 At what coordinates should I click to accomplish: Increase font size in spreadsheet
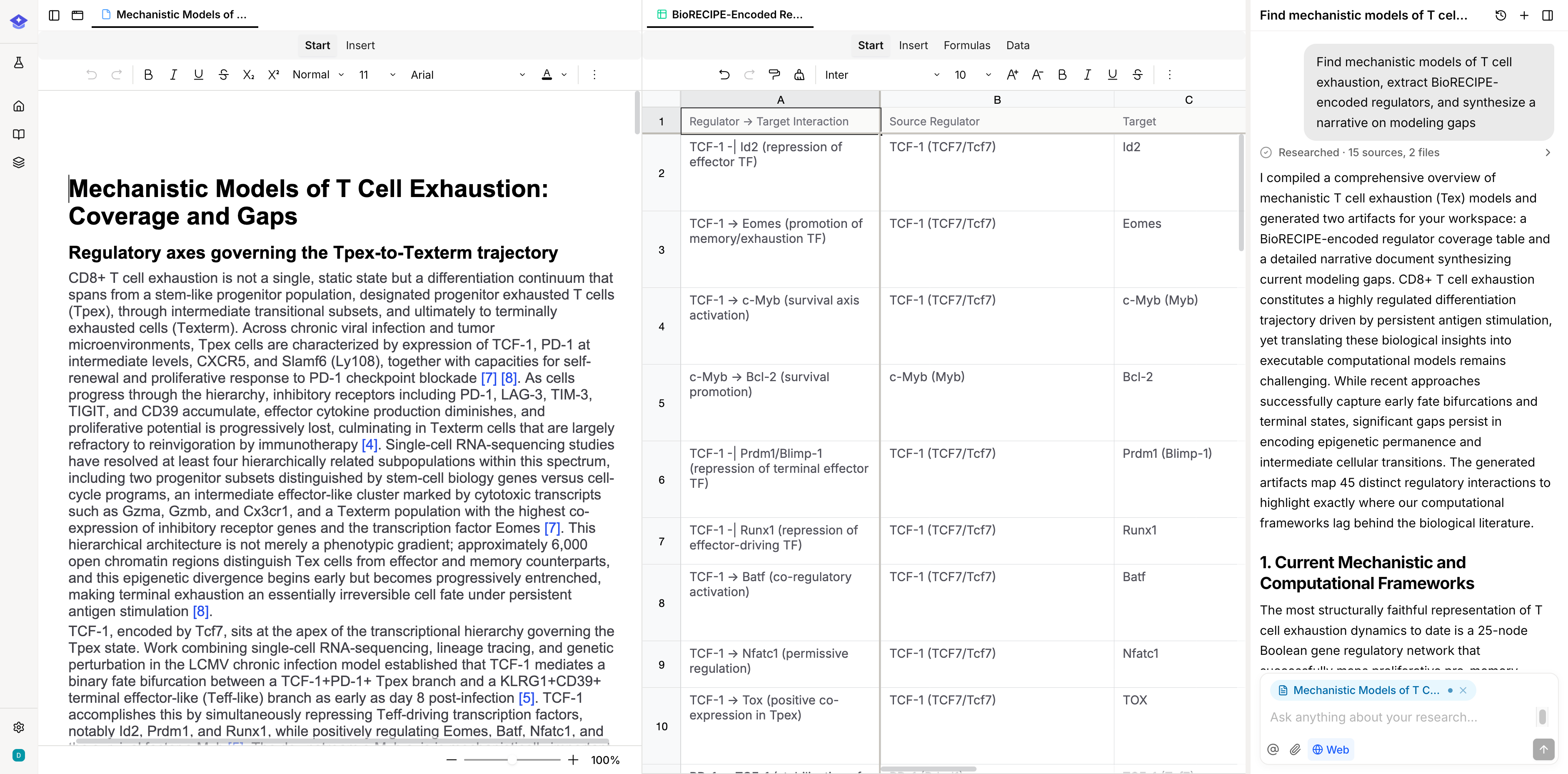pos(1012,75)
